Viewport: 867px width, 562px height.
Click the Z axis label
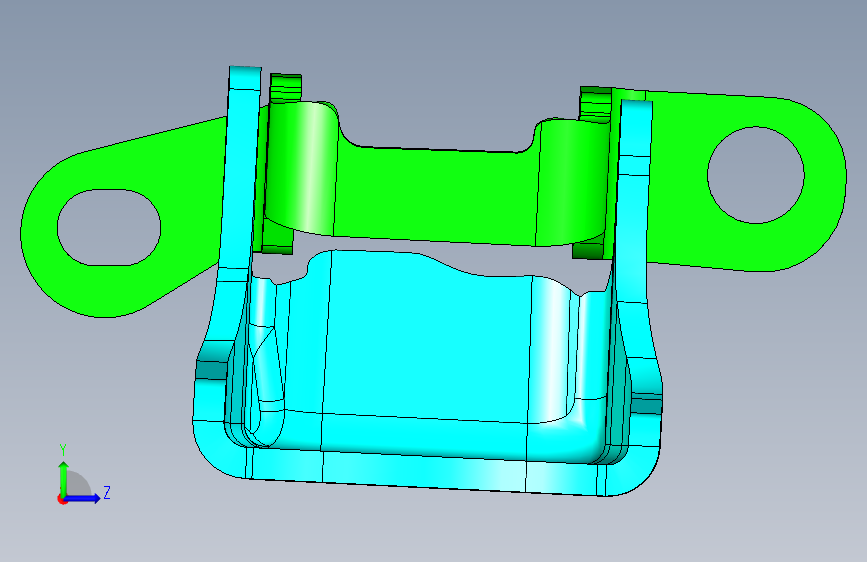coord(107,492)
